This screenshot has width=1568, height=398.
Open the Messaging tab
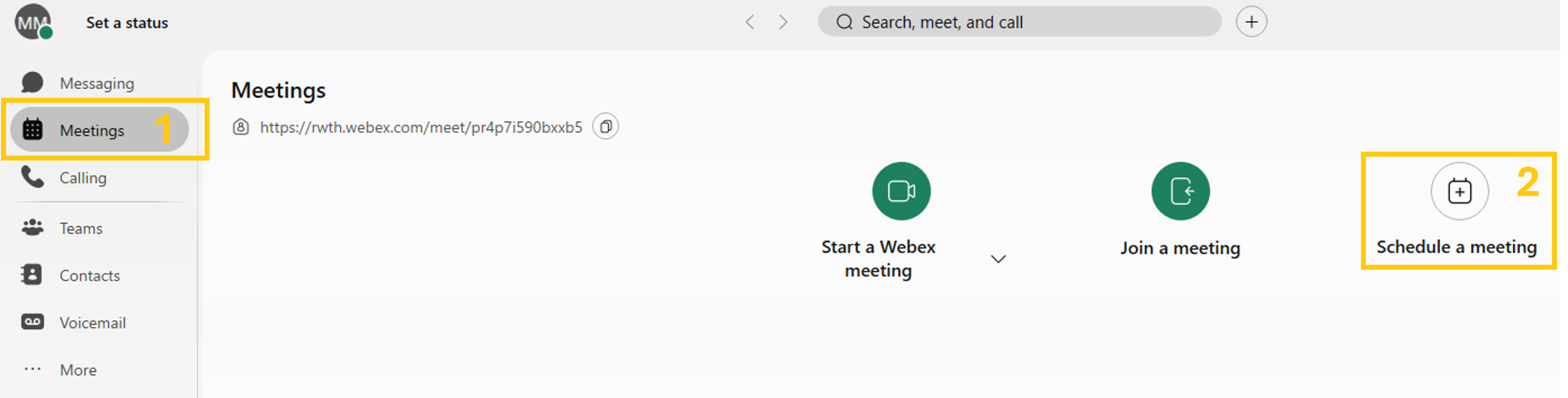[96, 83]
